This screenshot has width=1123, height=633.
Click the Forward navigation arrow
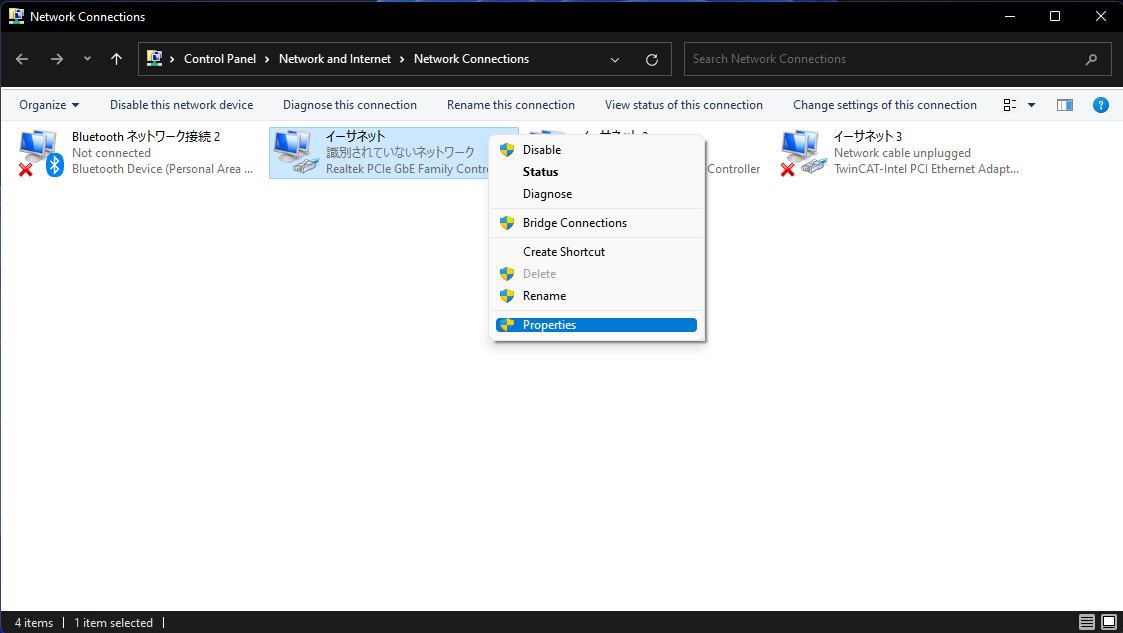point(56,59)
